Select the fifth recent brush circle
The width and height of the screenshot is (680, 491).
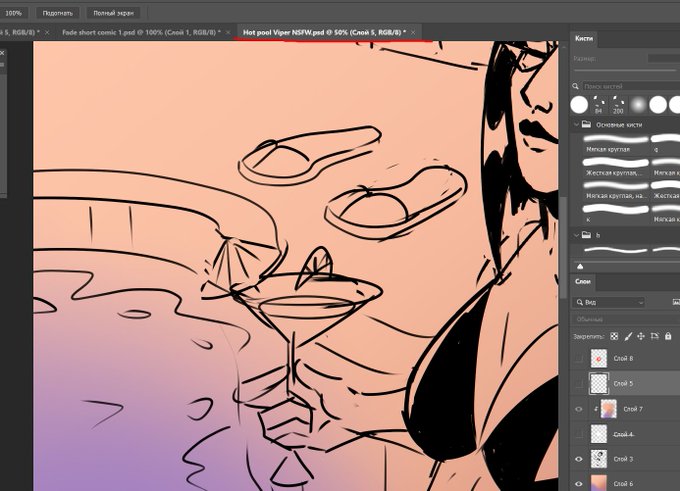pyautogui.click(x=658, y=105)
